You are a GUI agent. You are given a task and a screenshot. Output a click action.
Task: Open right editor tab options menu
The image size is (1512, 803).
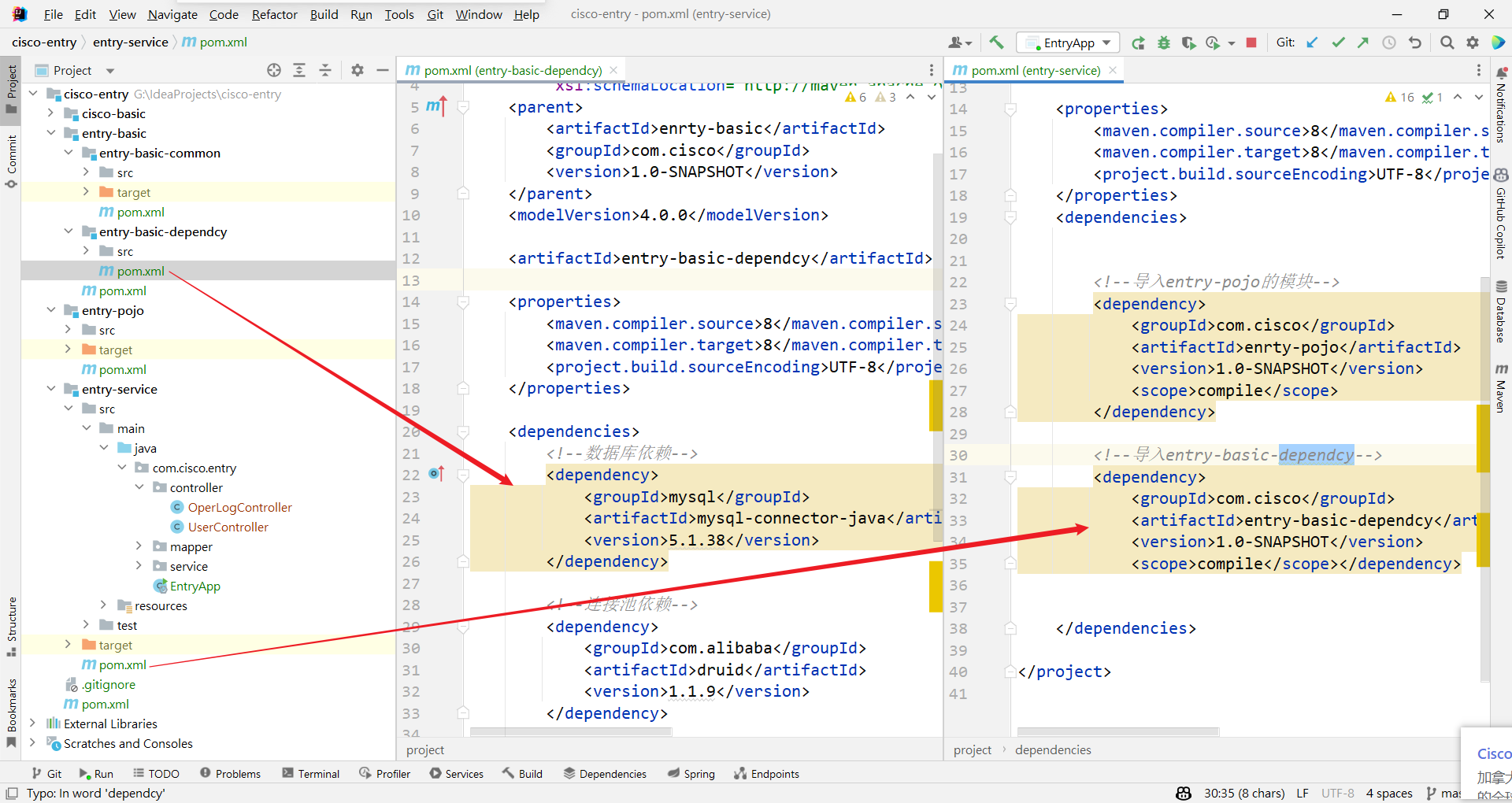1478,70
